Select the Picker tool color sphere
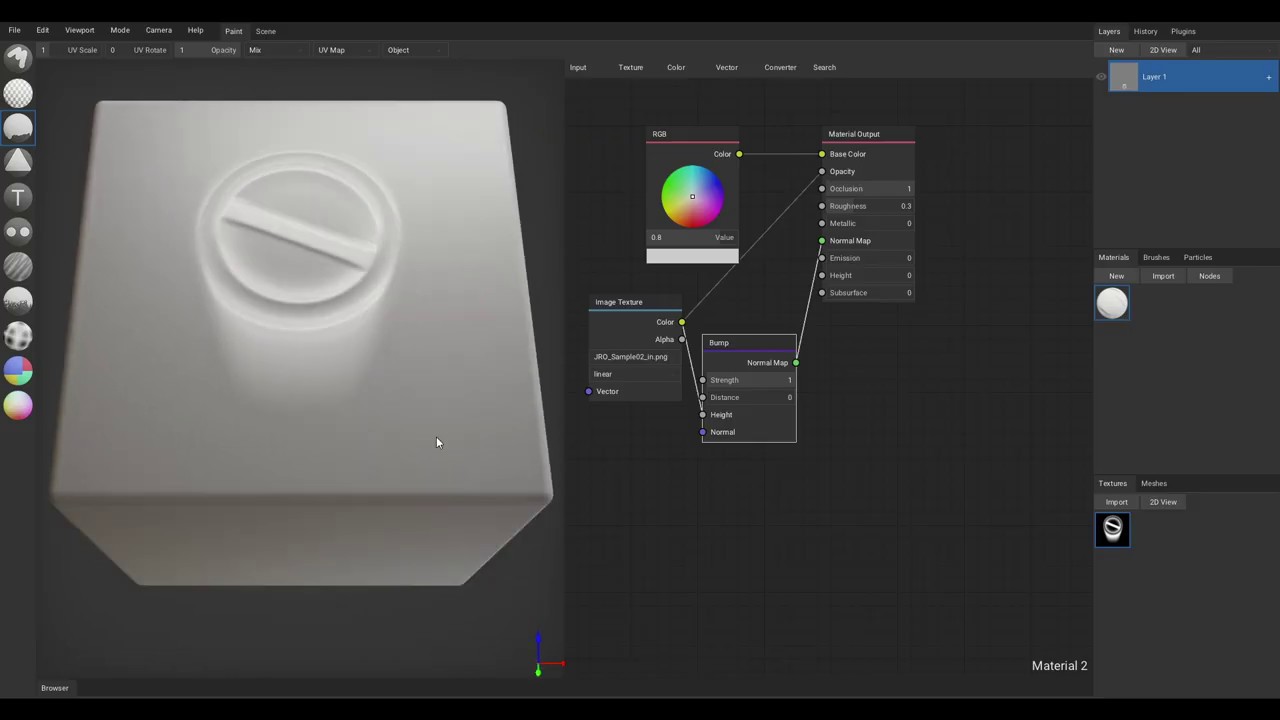Screen dimensions: 1280x720 [18, 405]
